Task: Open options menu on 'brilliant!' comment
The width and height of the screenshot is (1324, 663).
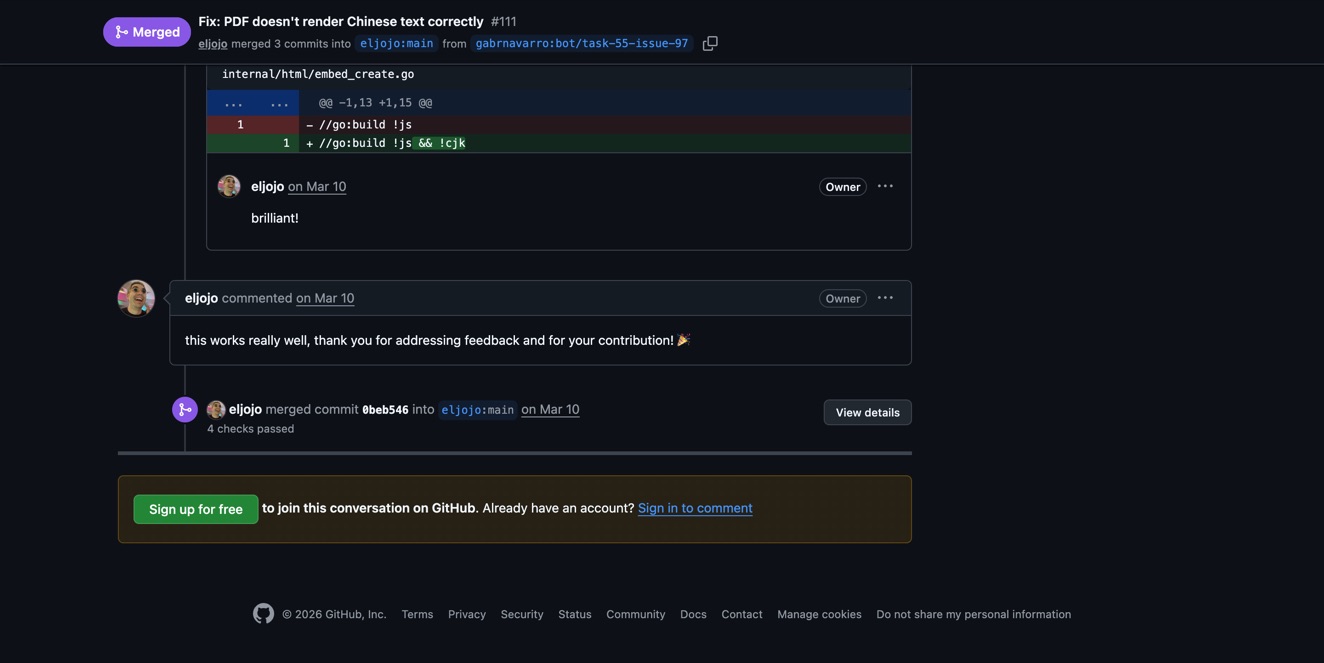Action: 885,187
